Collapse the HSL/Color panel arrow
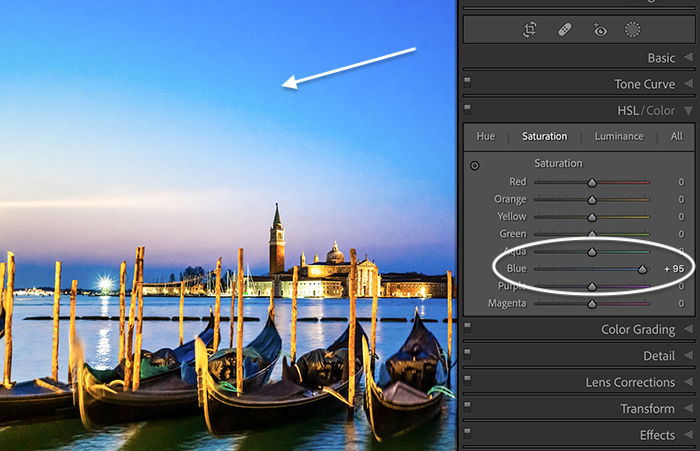The height and width of the screenshot is (451, 700). tap(688, 110)
